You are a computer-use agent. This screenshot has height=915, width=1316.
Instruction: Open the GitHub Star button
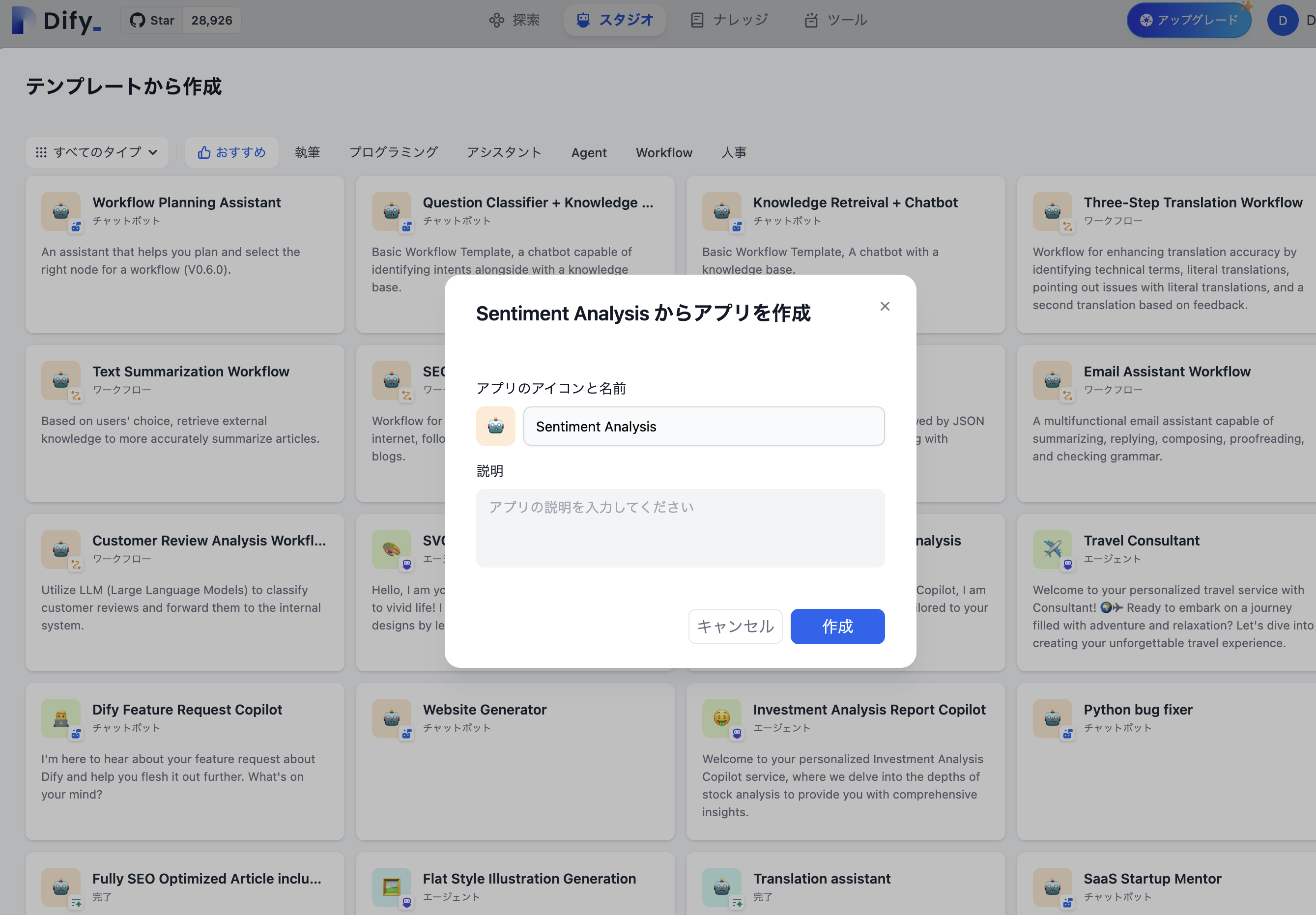[x=152, y=21]
